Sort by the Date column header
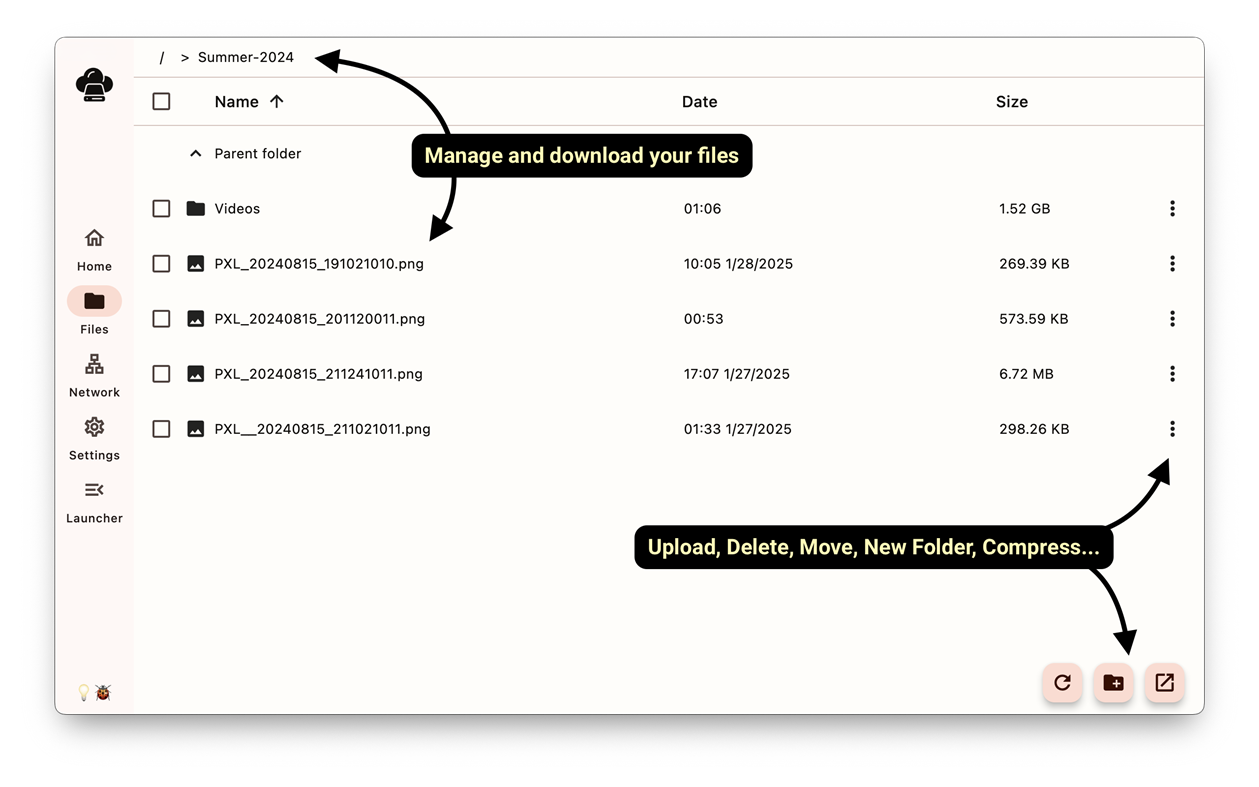 click(699, 101)
